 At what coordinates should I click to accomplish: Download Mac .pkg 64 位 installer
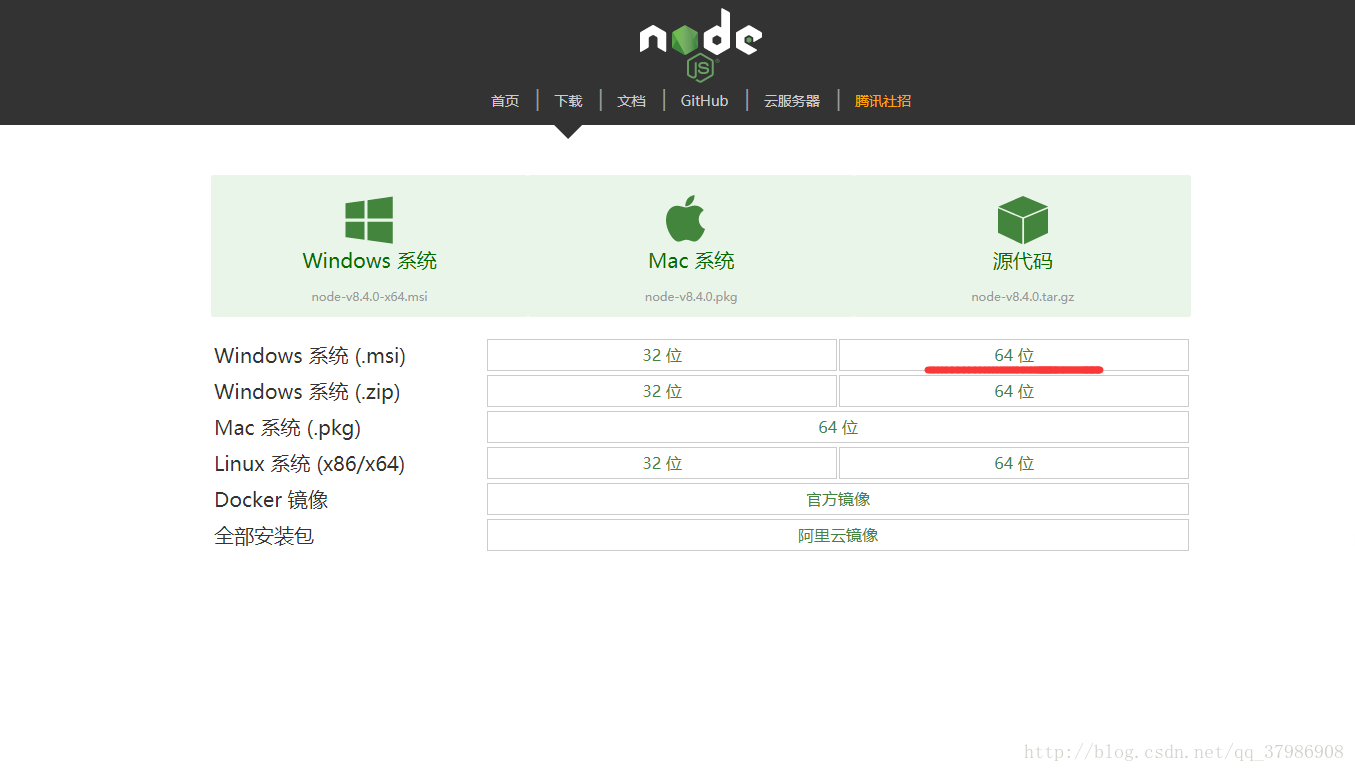click(x=838, y=427)
